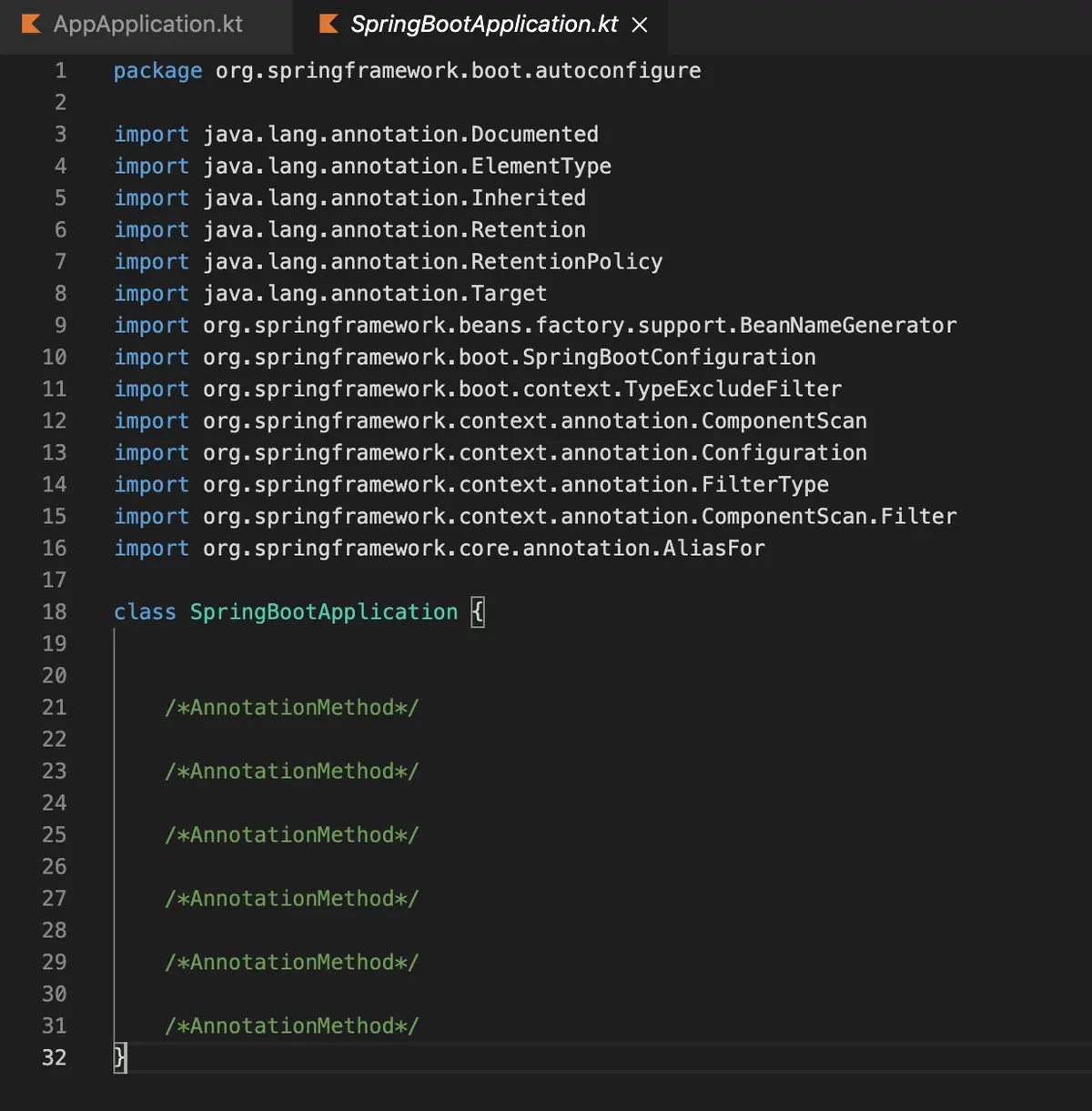Click the package keyword on line 1
Image resolution: width=1092 pixels, height=1111 pixels.
158,71
